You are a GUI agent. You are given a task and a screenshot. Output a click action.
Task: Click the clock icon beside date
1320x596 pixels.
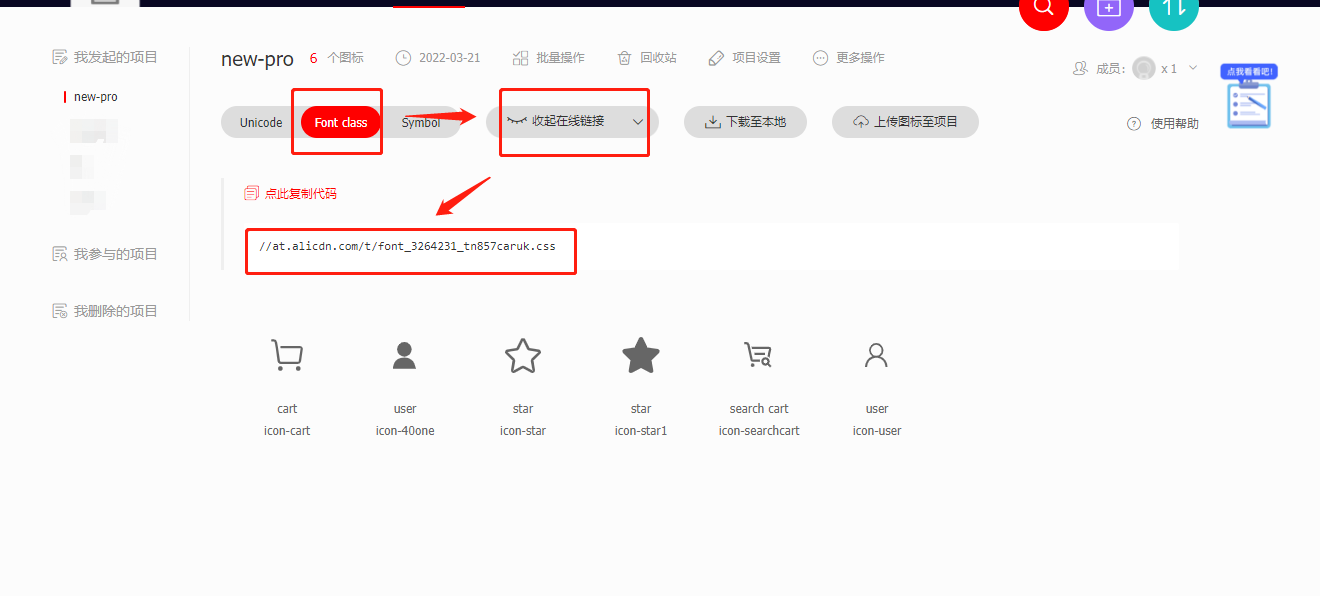[x=403, y=58]
